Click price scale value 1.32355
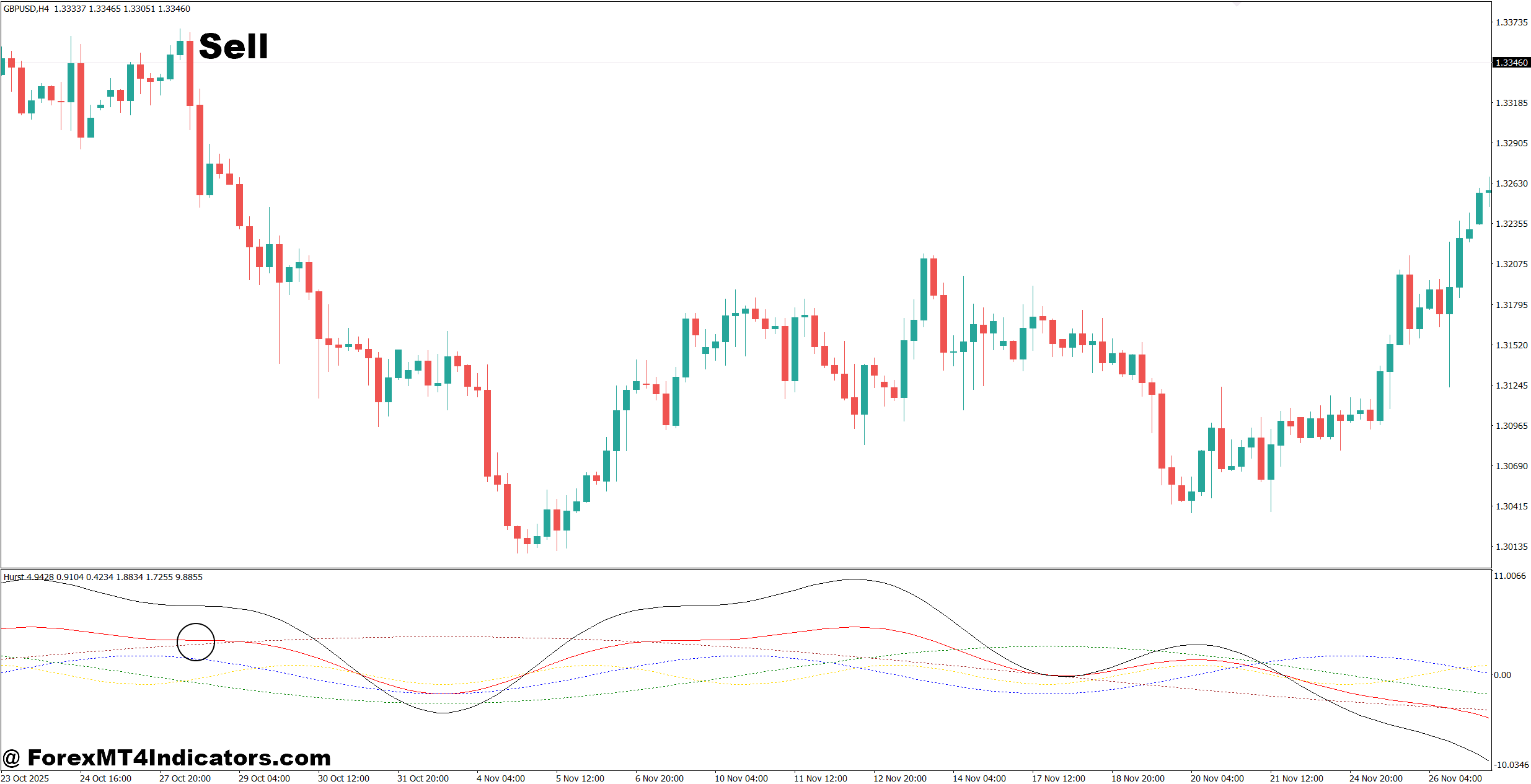 pyautogui.click(x=1512, y=224)
